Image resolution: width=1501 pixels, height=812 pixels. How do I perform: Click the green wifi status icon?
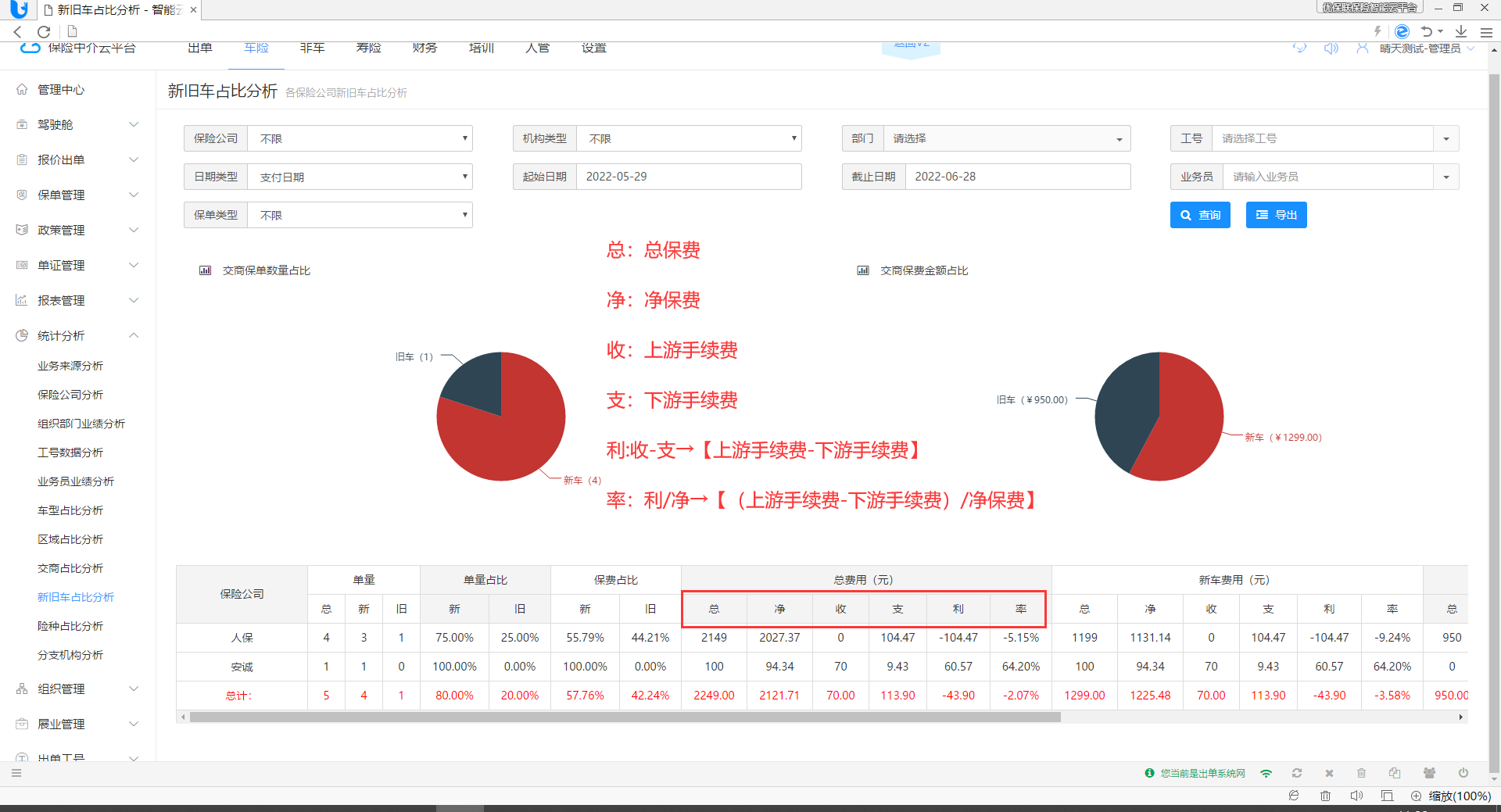tap(1266, 773)
